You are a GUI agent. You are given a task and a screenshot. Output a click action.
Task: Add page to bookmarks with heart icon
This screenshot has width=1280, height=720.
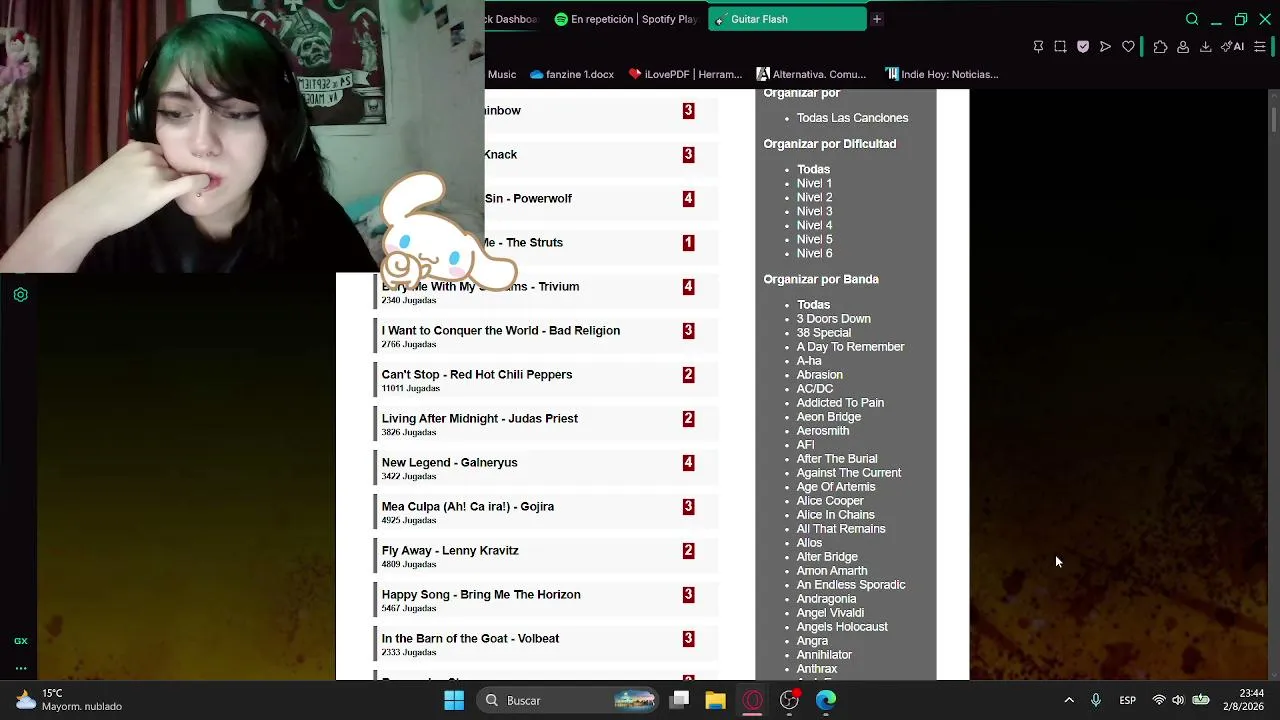tap(1128, 47)
